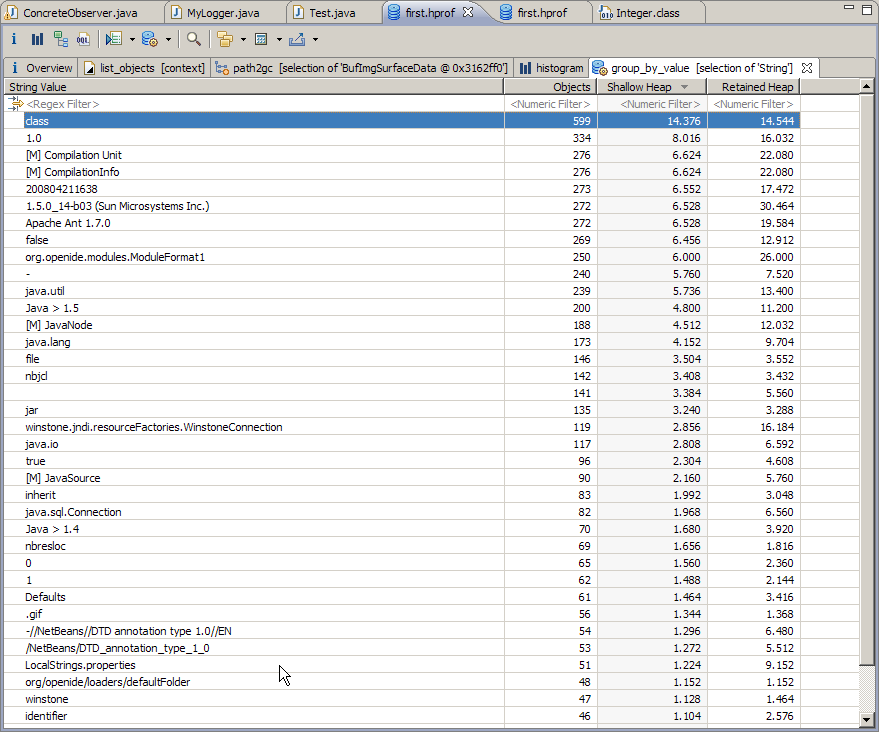Viewport: 879px width, 732px height.
Task: Click the vertical scrollbar down arrow
Action: point(866,719)
